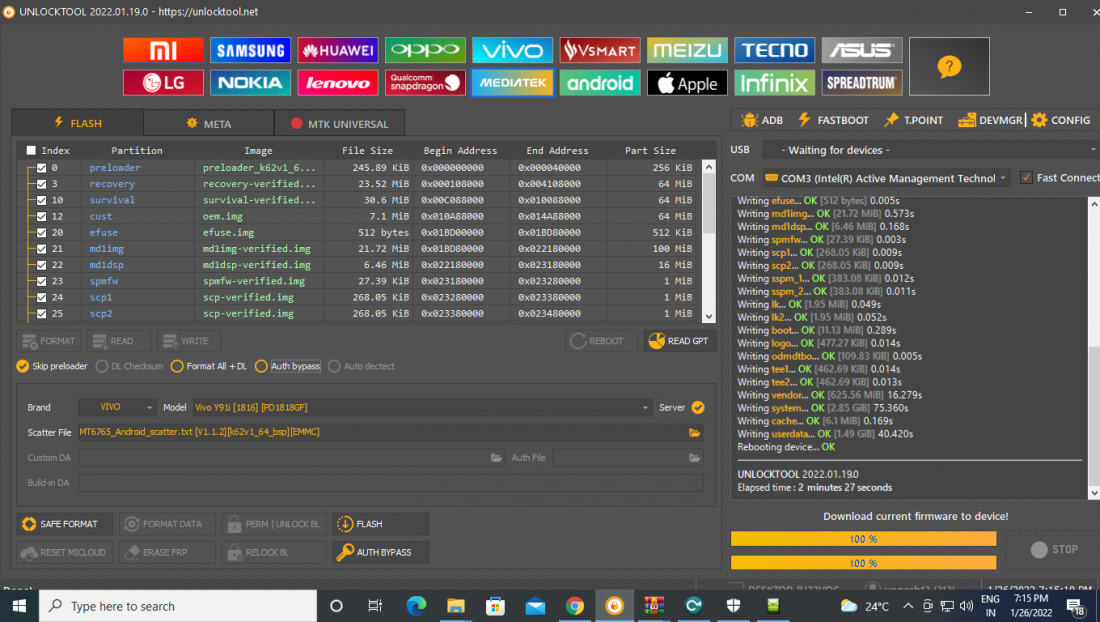Screen dimensions: 1100x622
Task: Open the CONFIG settings
Action: pos(1061,120)
